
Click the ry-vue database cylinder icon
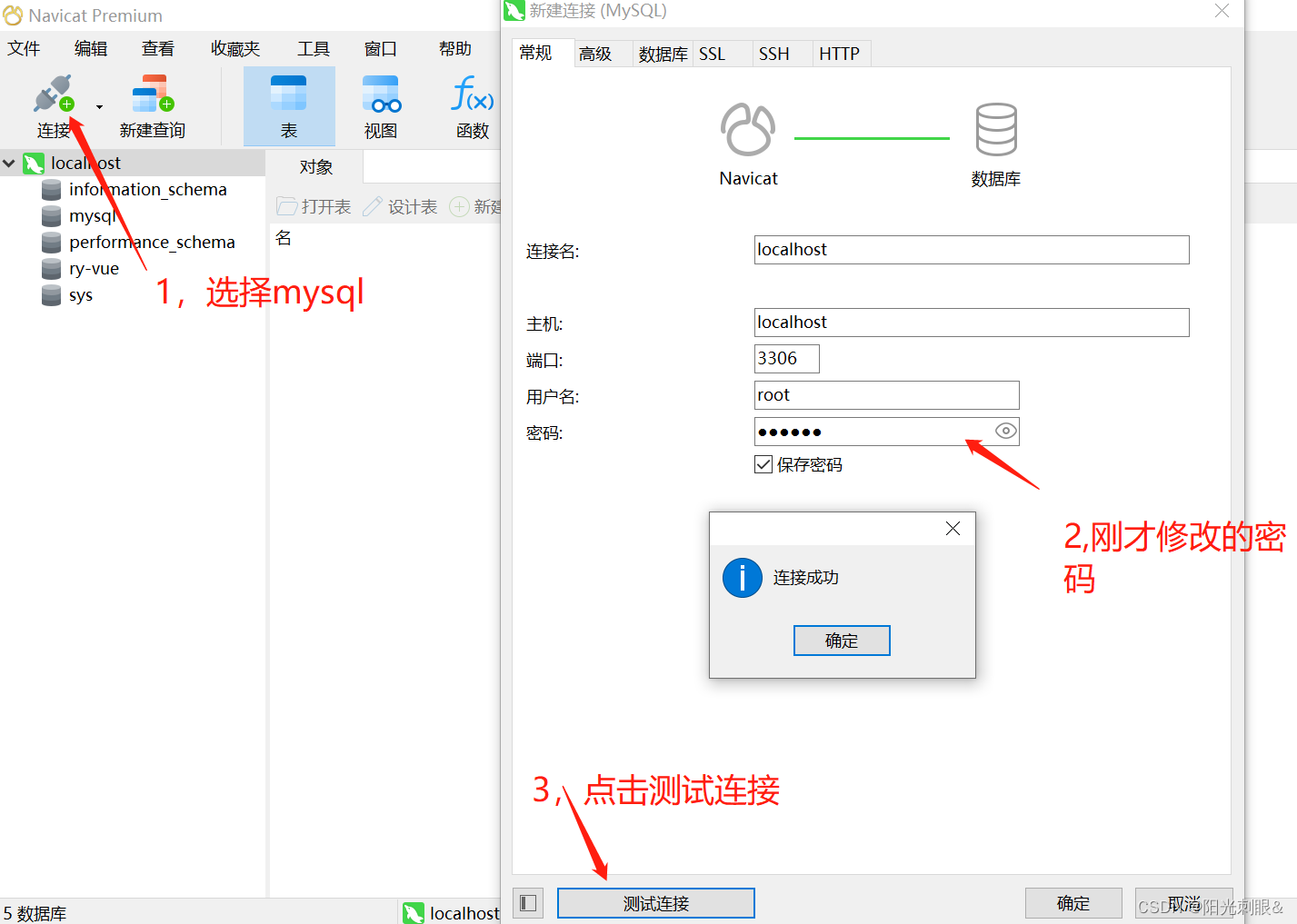[x=52, y=269]
